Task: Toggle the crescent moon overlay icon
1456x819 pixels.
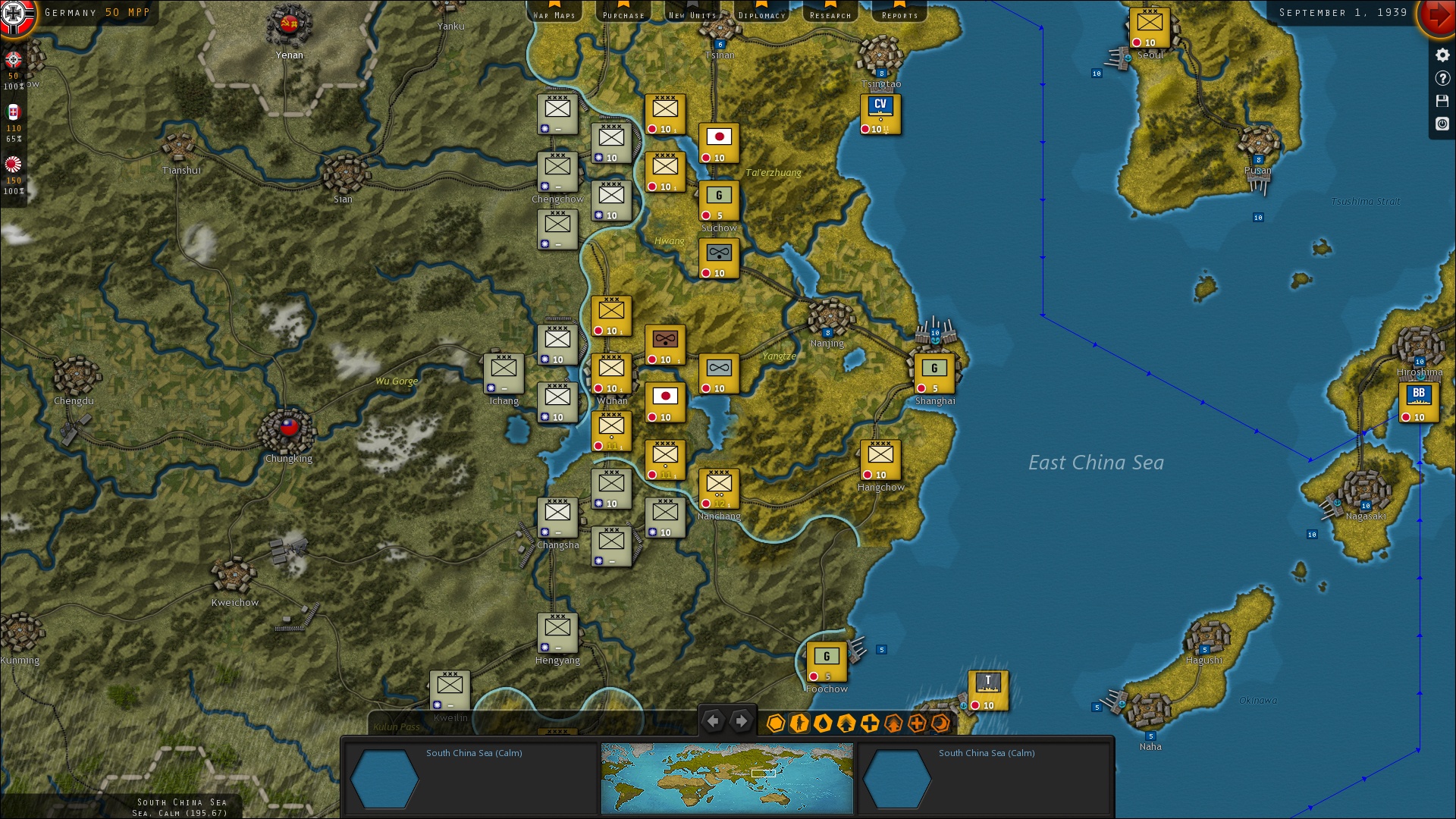Action: pyautogui.click(x=940, y=723)
